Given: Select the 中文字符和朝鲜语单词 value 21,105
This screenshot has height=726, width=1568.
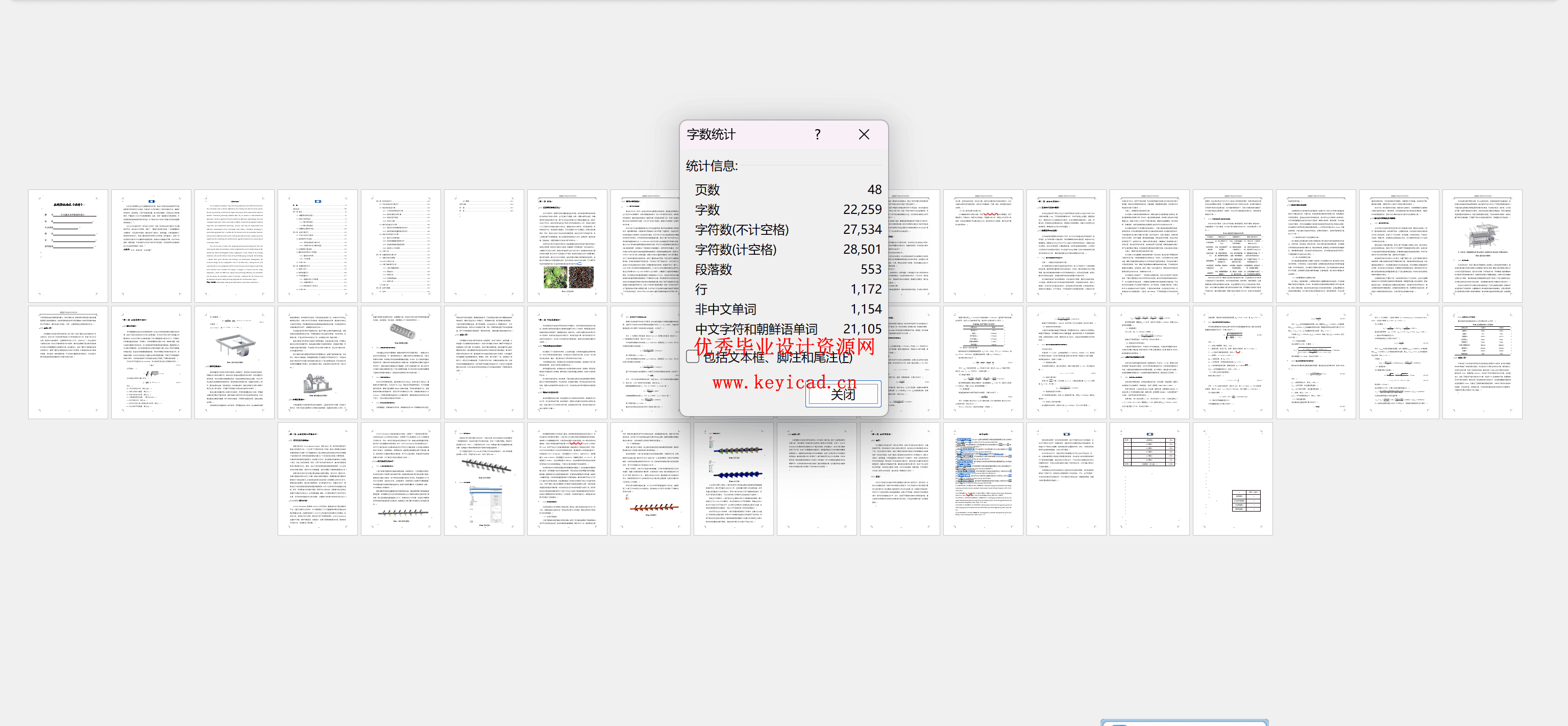Looking at the screenshot, I should point(862,329).
